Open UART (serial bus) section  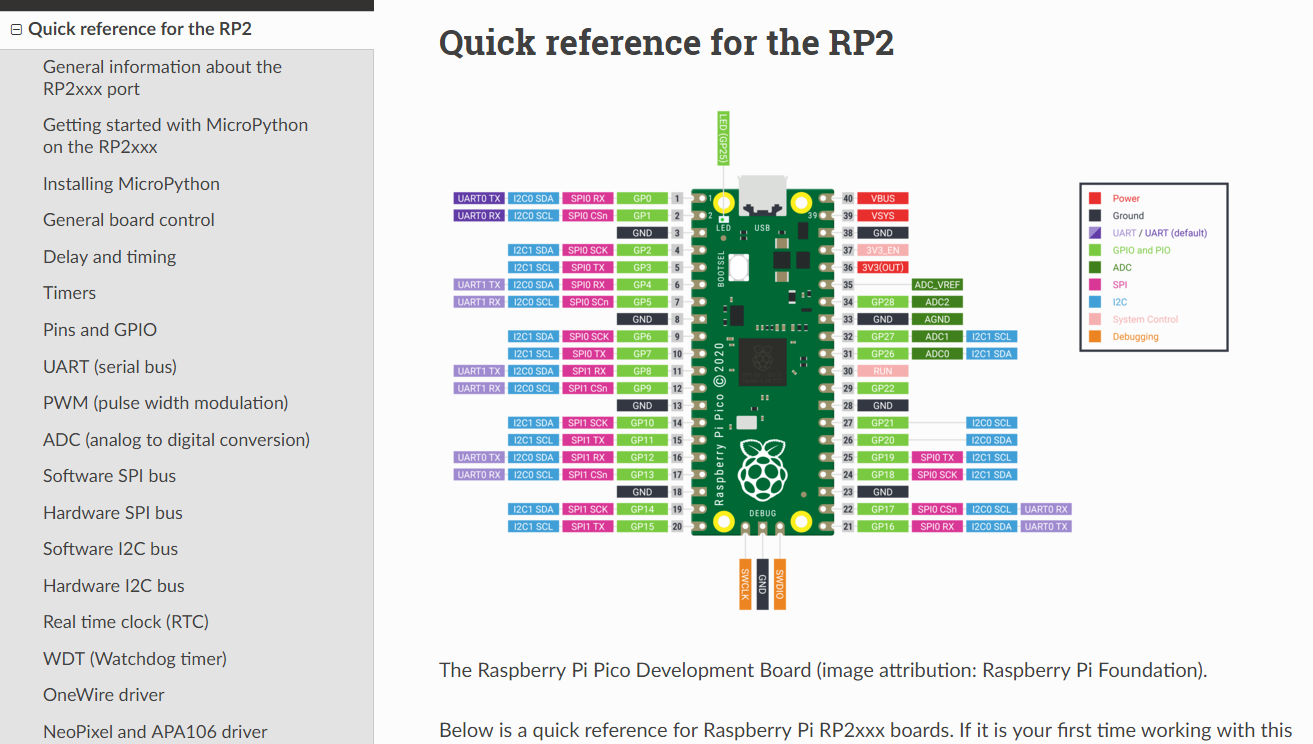click(x=110, y=367)
